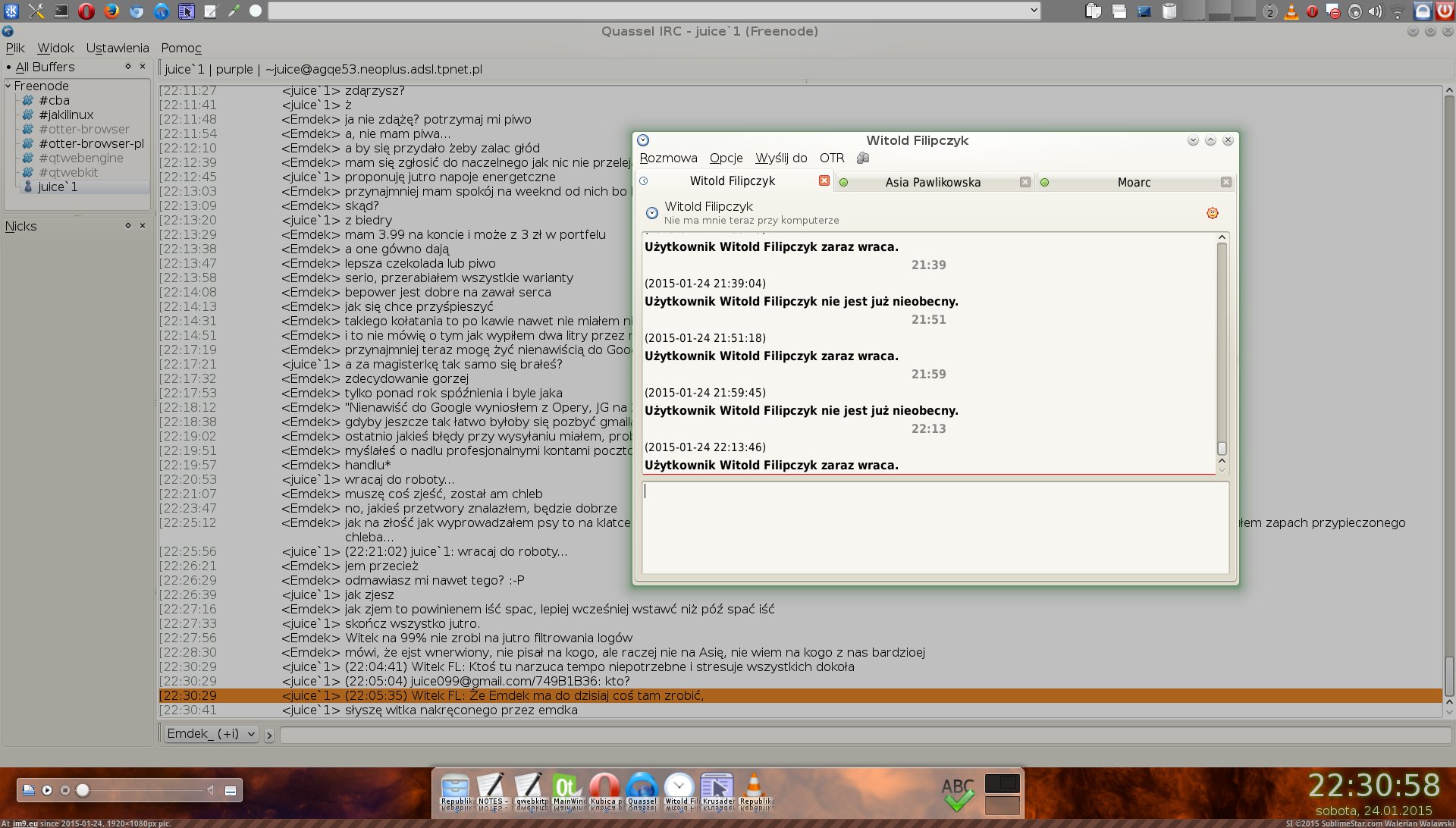Click the Witold Filipczyk message input box

[x=934, y=527]
